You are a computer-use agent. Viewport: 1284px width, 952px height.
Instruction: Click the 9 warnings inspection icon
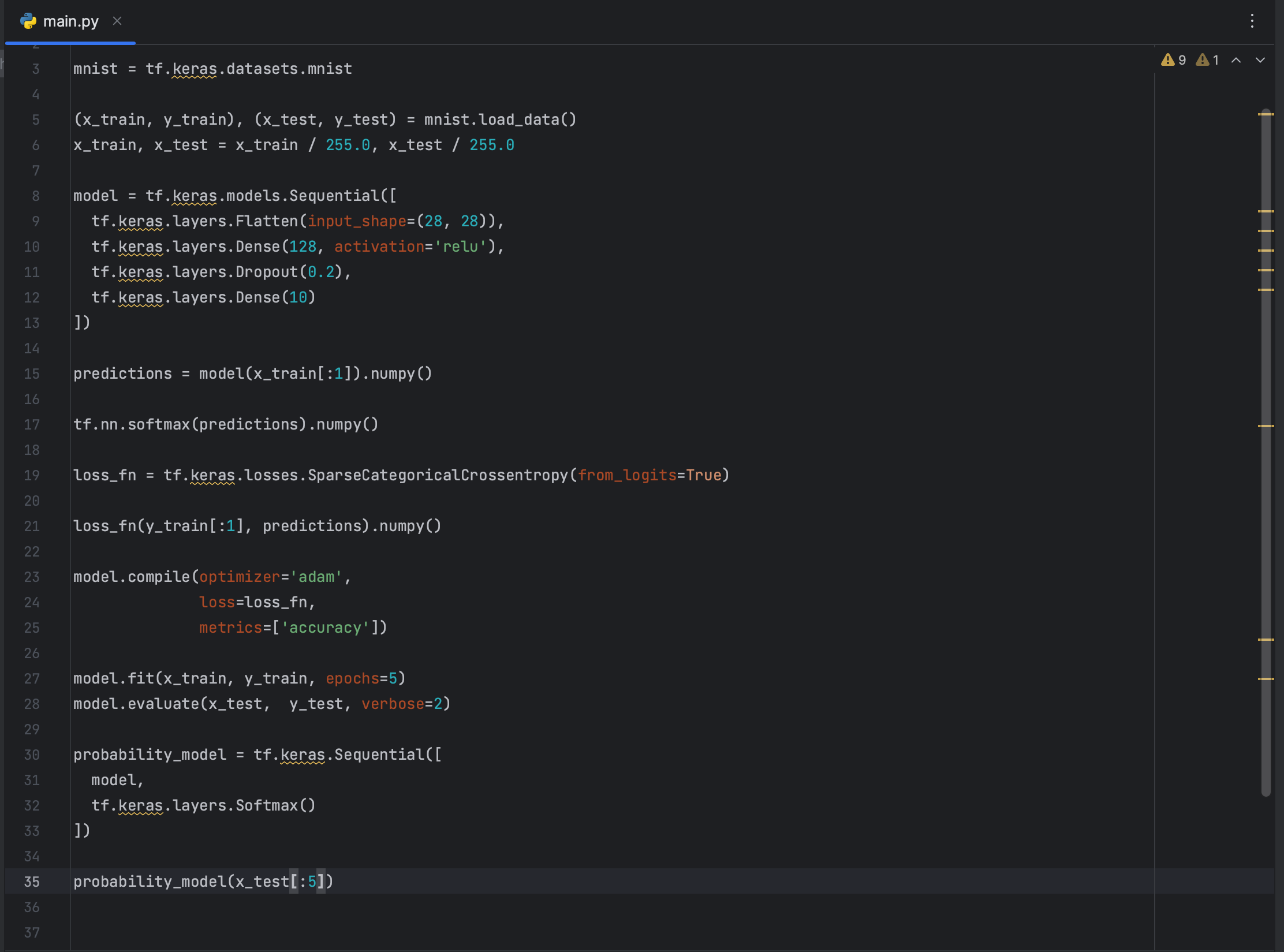1173,60
